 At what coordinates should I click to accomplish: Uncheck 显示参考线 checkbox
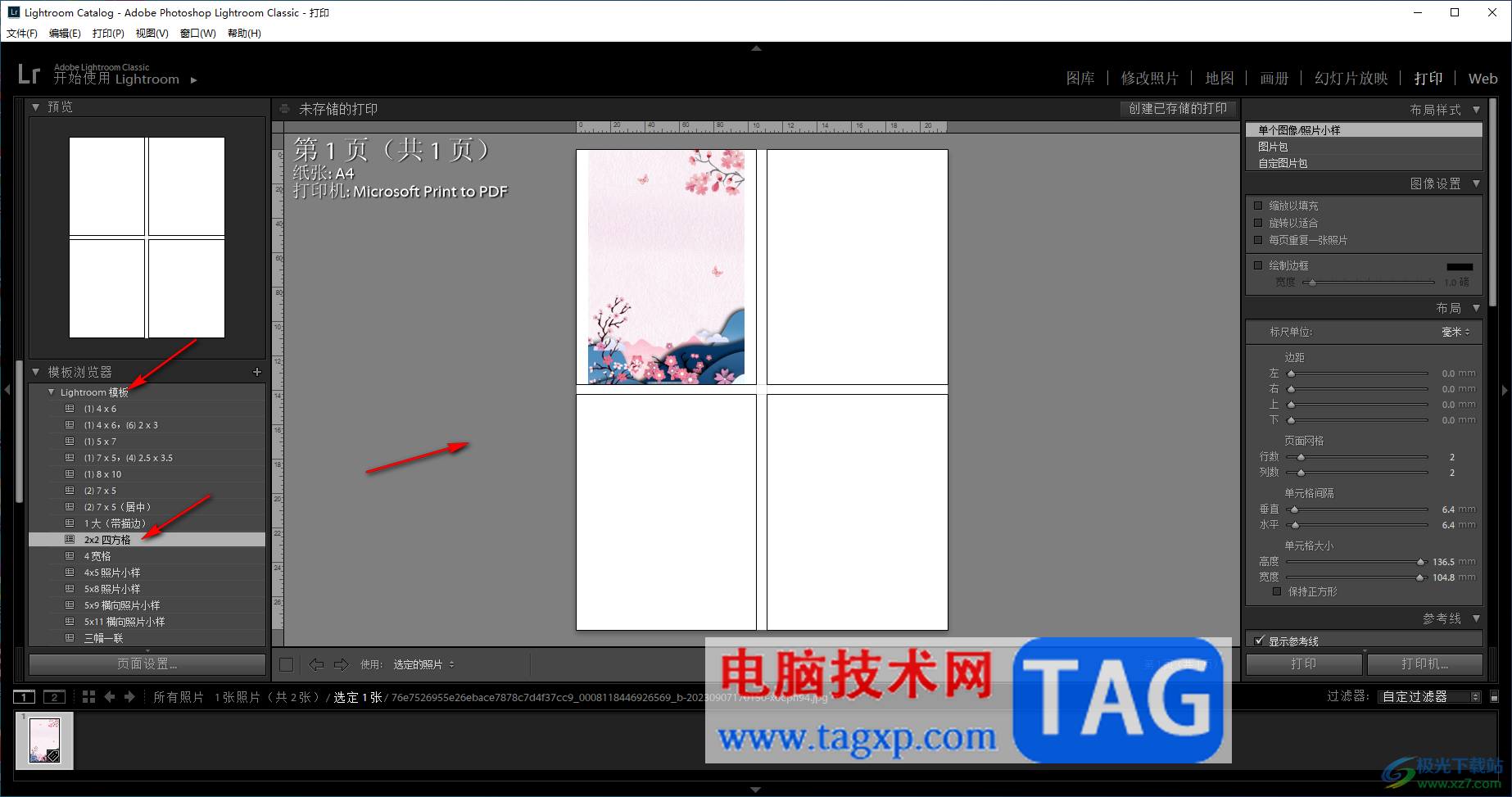coord(1259,641)
